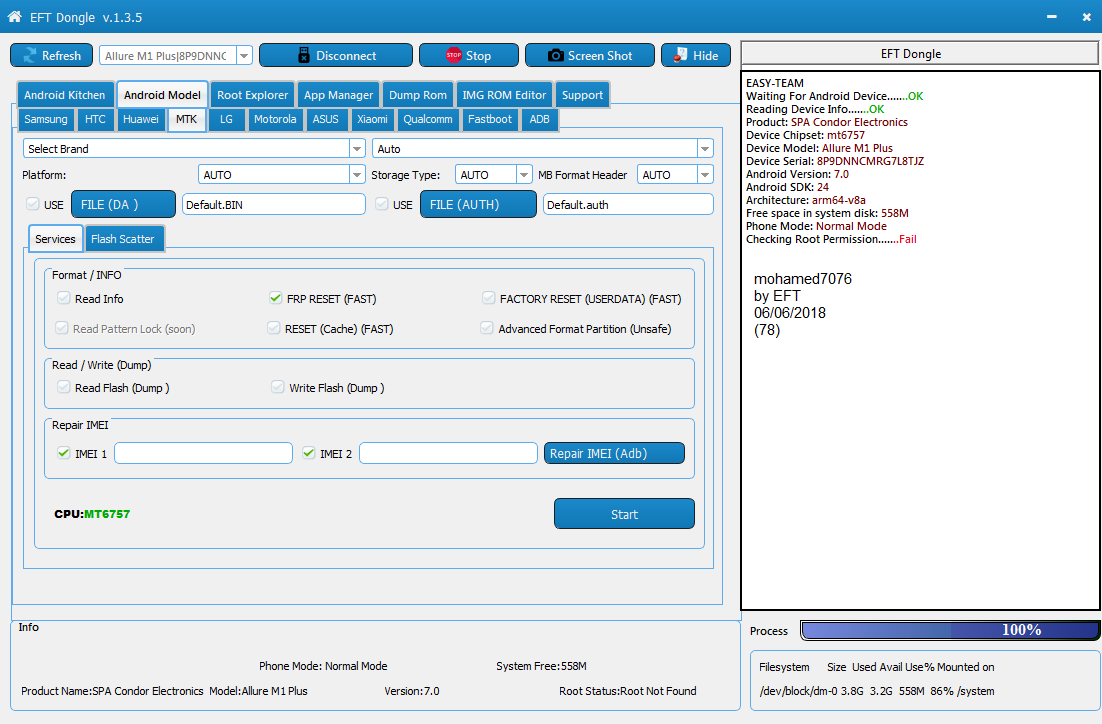Click the FILE (DA) button

coord(123,205)
